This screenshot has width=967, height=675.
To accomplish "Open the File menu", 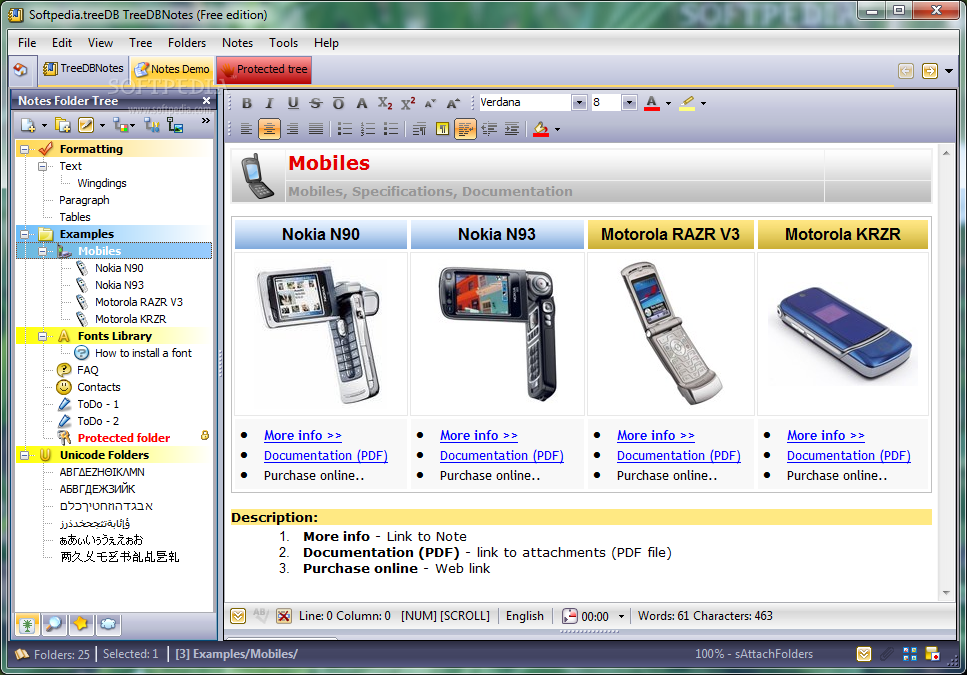I will pos(27,43).
